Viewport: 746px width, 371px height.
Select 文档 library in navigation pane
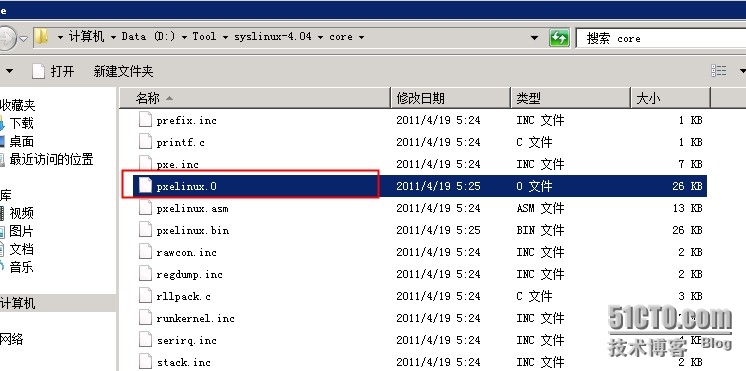tap(21, 249)
